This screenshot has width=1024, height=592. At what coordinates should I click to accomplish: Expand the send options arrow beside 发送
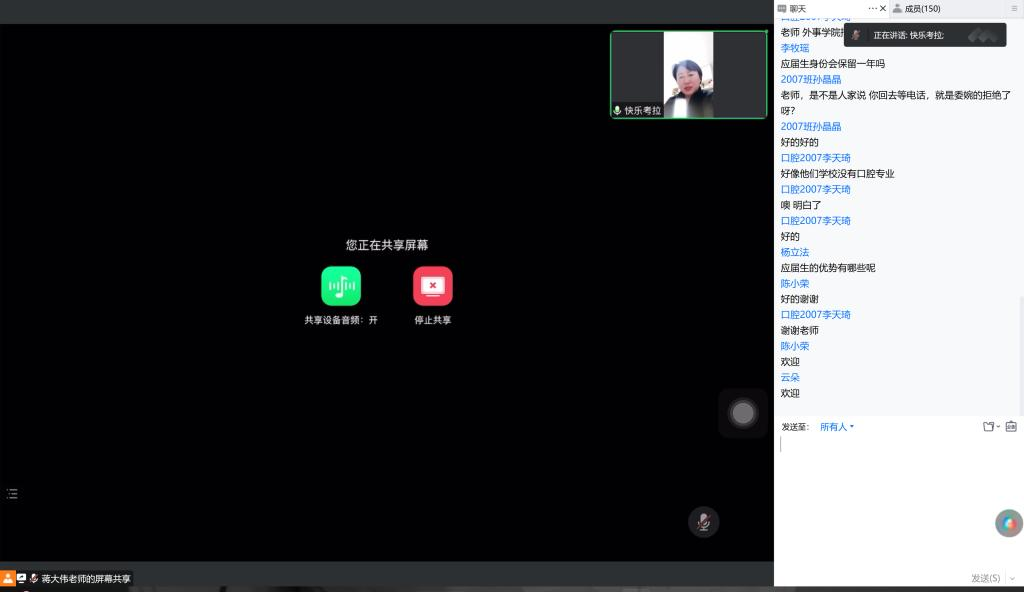1011,579
